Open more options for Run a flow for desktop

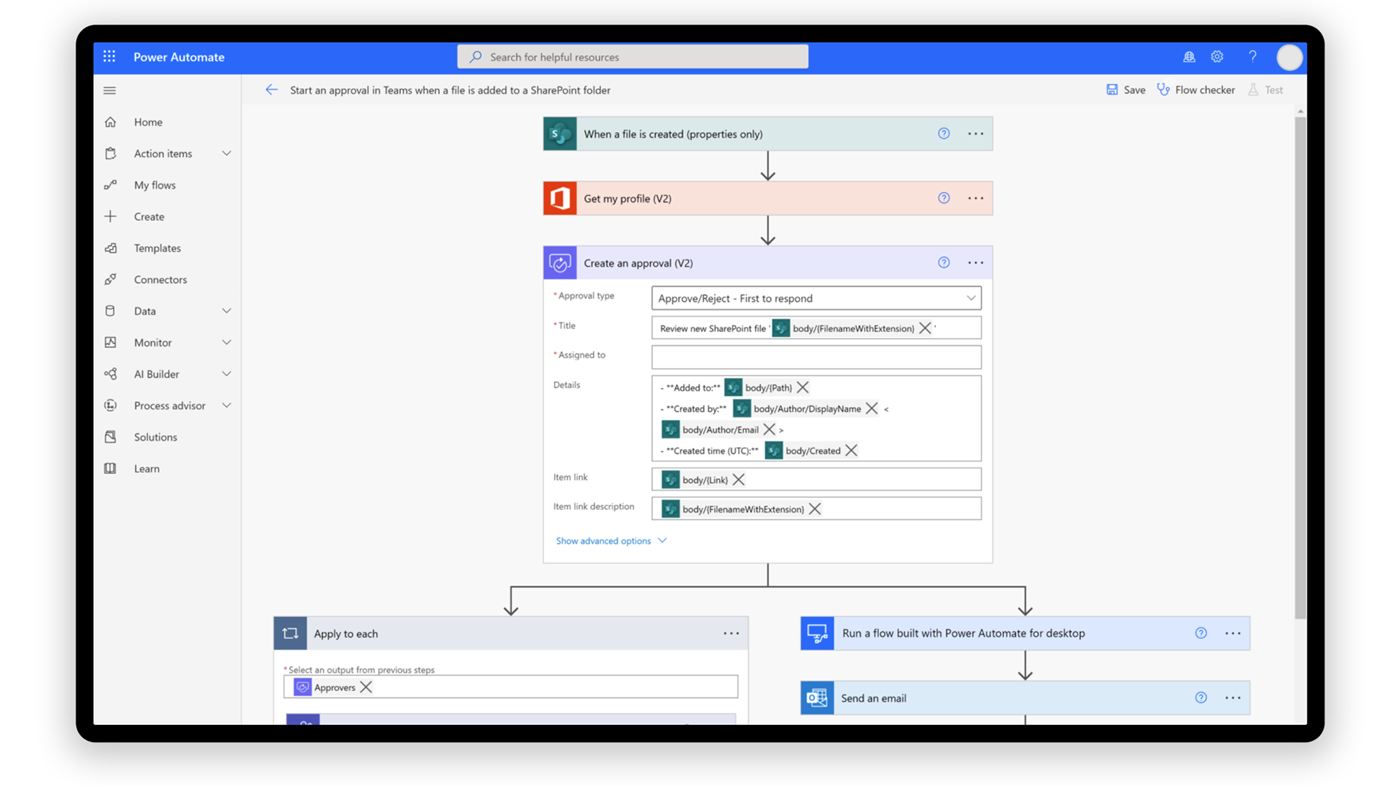[1233, 633]
